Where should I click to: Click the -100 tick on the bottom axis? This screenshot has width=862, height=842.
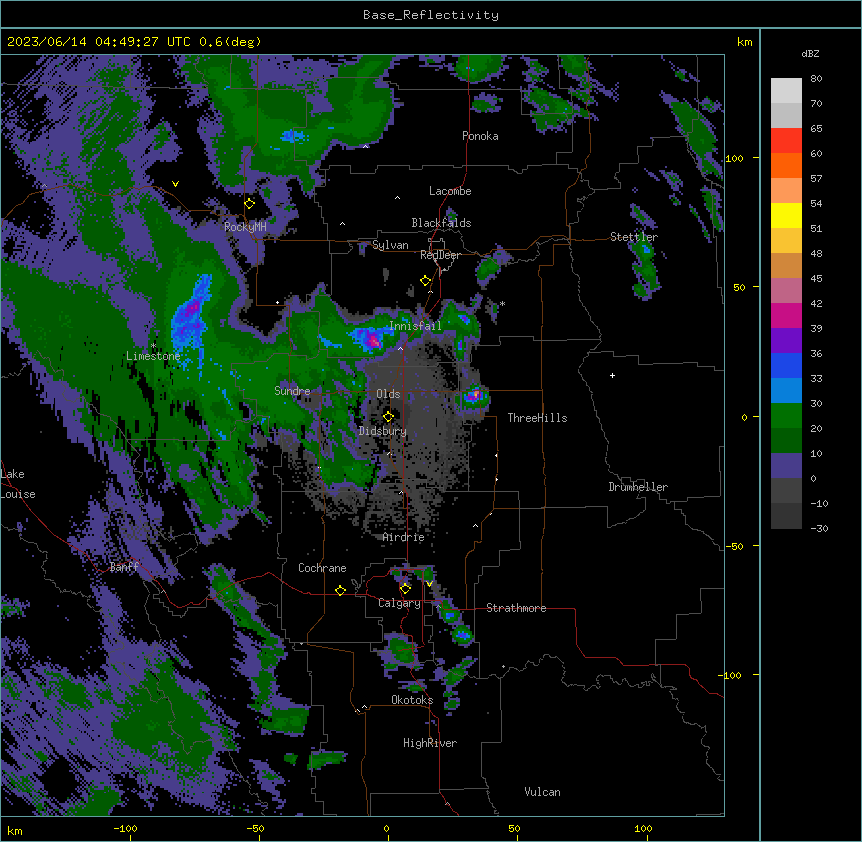coord(125,829)
